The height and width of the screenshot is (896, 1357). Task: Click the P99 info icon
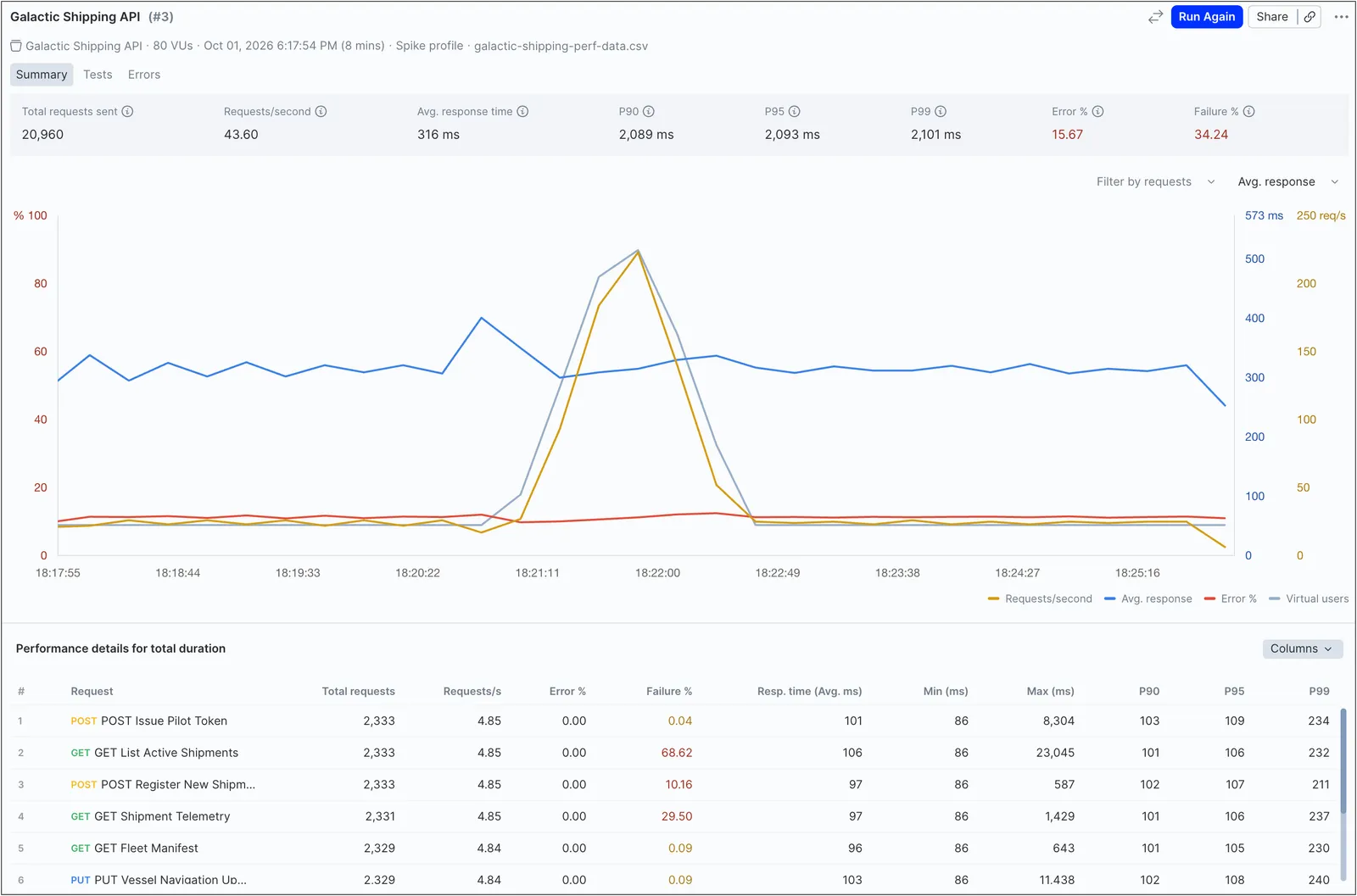click(x=941, y=112)
